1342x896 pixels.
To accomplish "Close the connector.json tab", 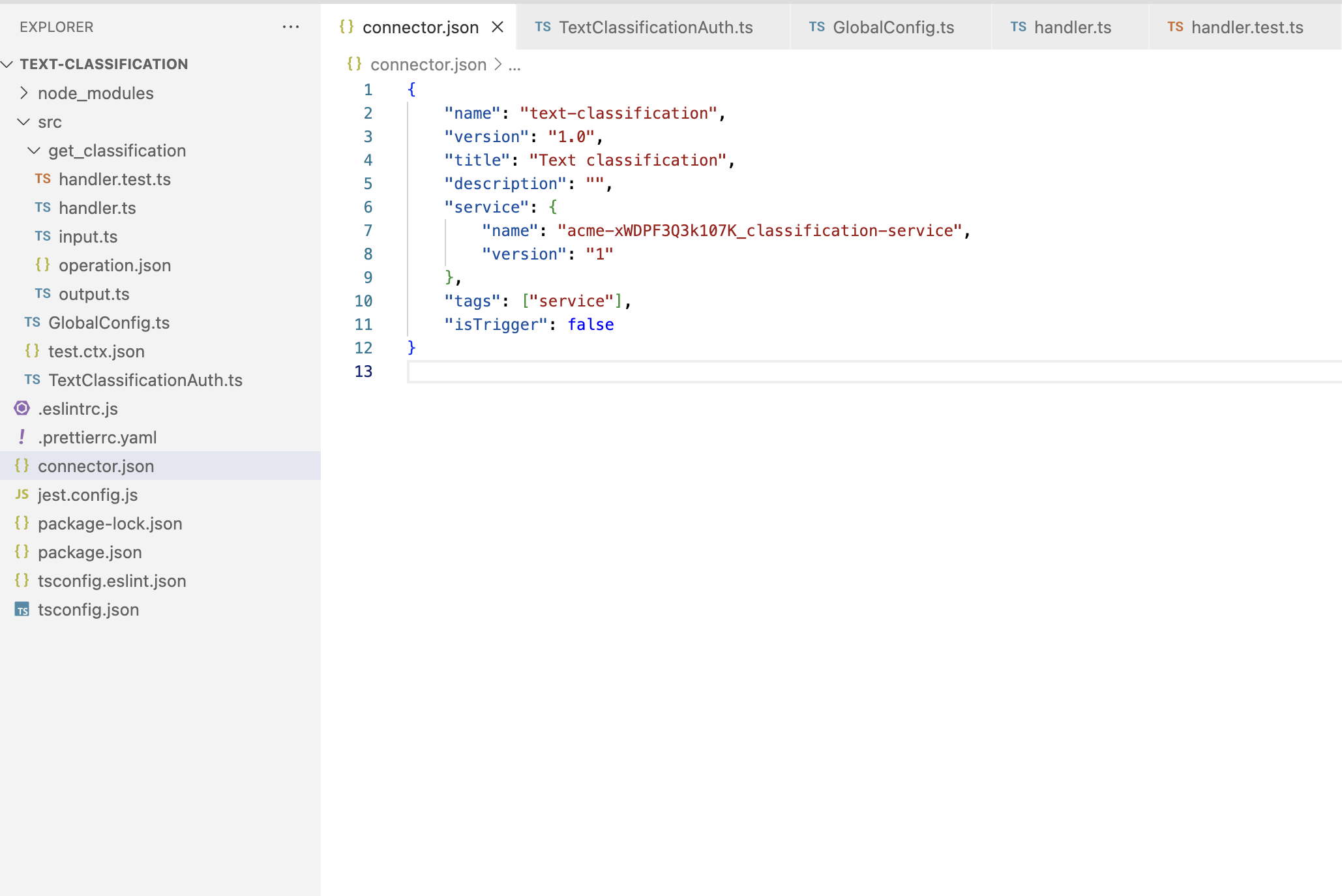I will point(498,27).
